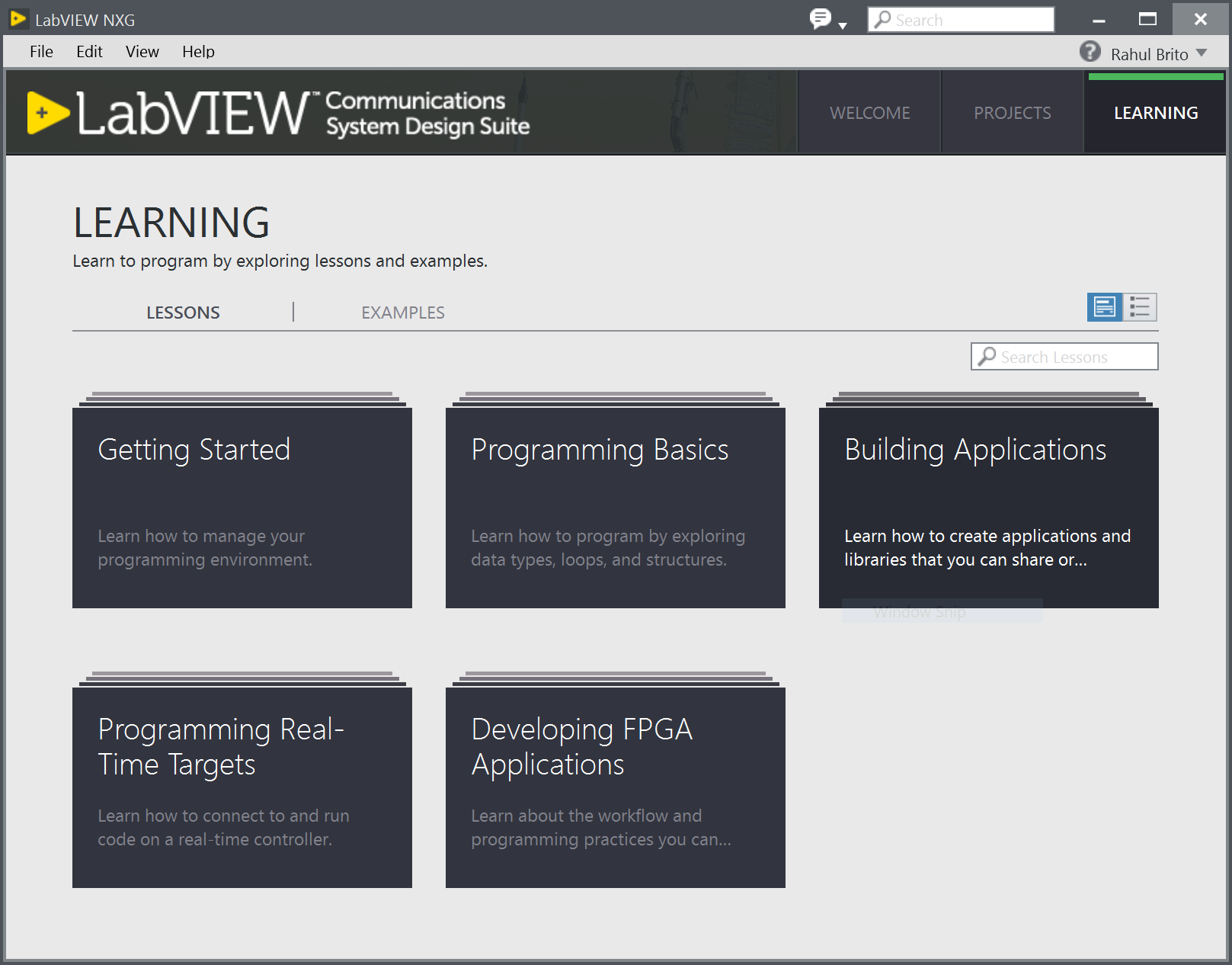The height and width of the screenshot is (965, 1232).
Task: Go to the PROJECTS tab
Action: [x=1012, y=113]
